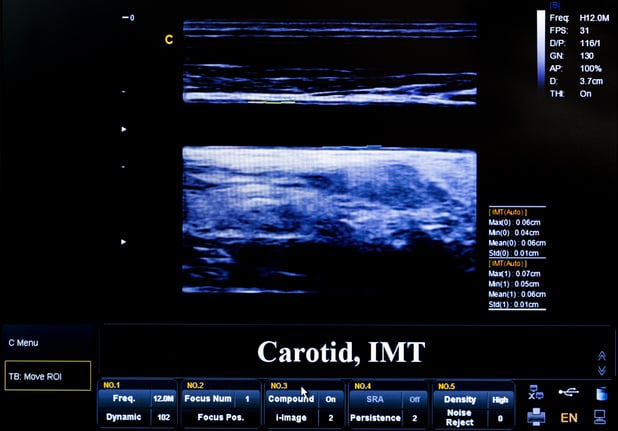Click the NO.2 group header
618x431 pixels.
pos(195,385)
